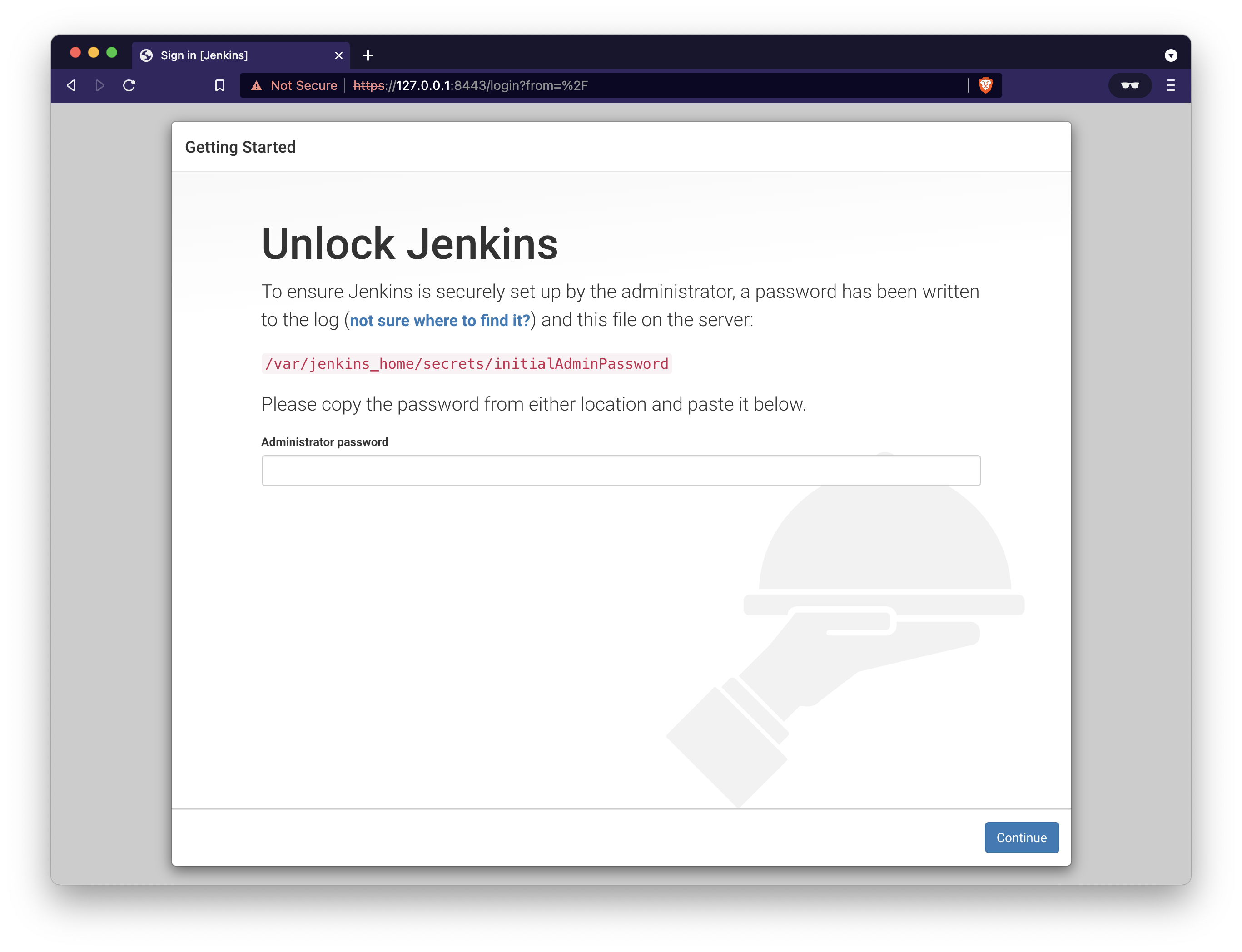The height and width of the screenshot is (952, 1242).
Task: Click the Not Secure warning triangle
Action: (257, 85)
